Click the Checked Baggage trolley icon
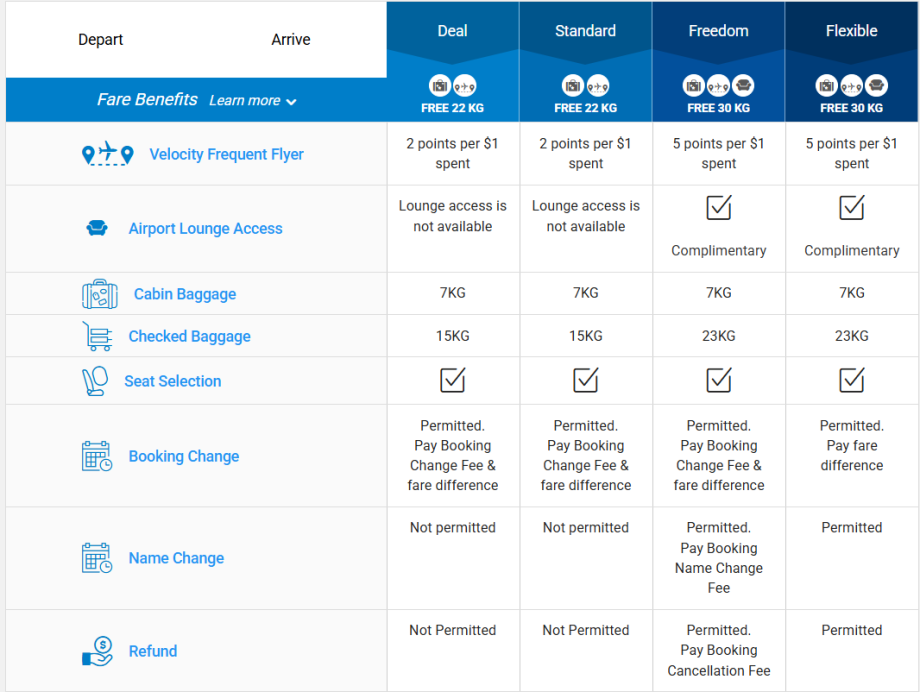 pyautogui.click(x=97, y=337)
